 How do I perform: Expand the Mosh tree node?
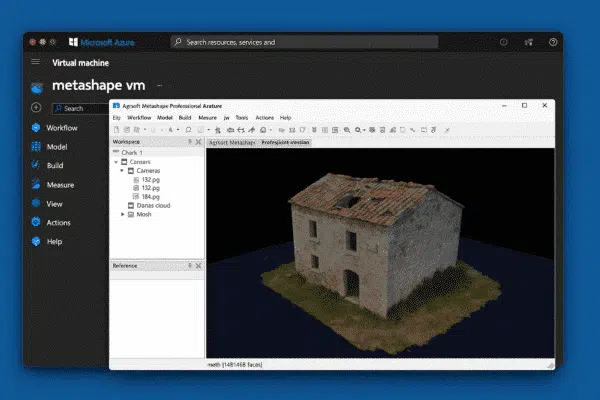click(x=123, y=214)
